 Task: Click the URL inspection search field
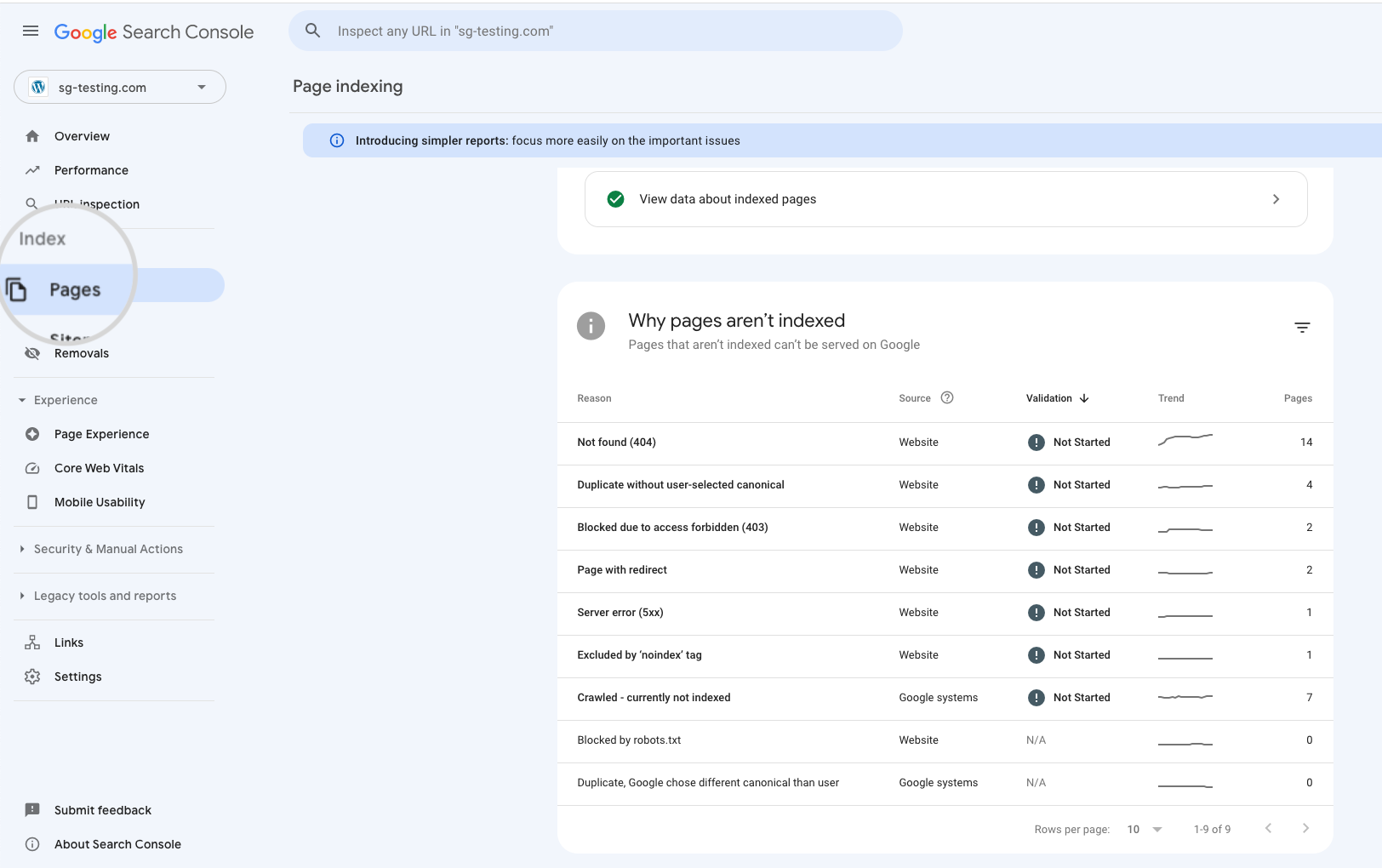(x=596, y=31)
